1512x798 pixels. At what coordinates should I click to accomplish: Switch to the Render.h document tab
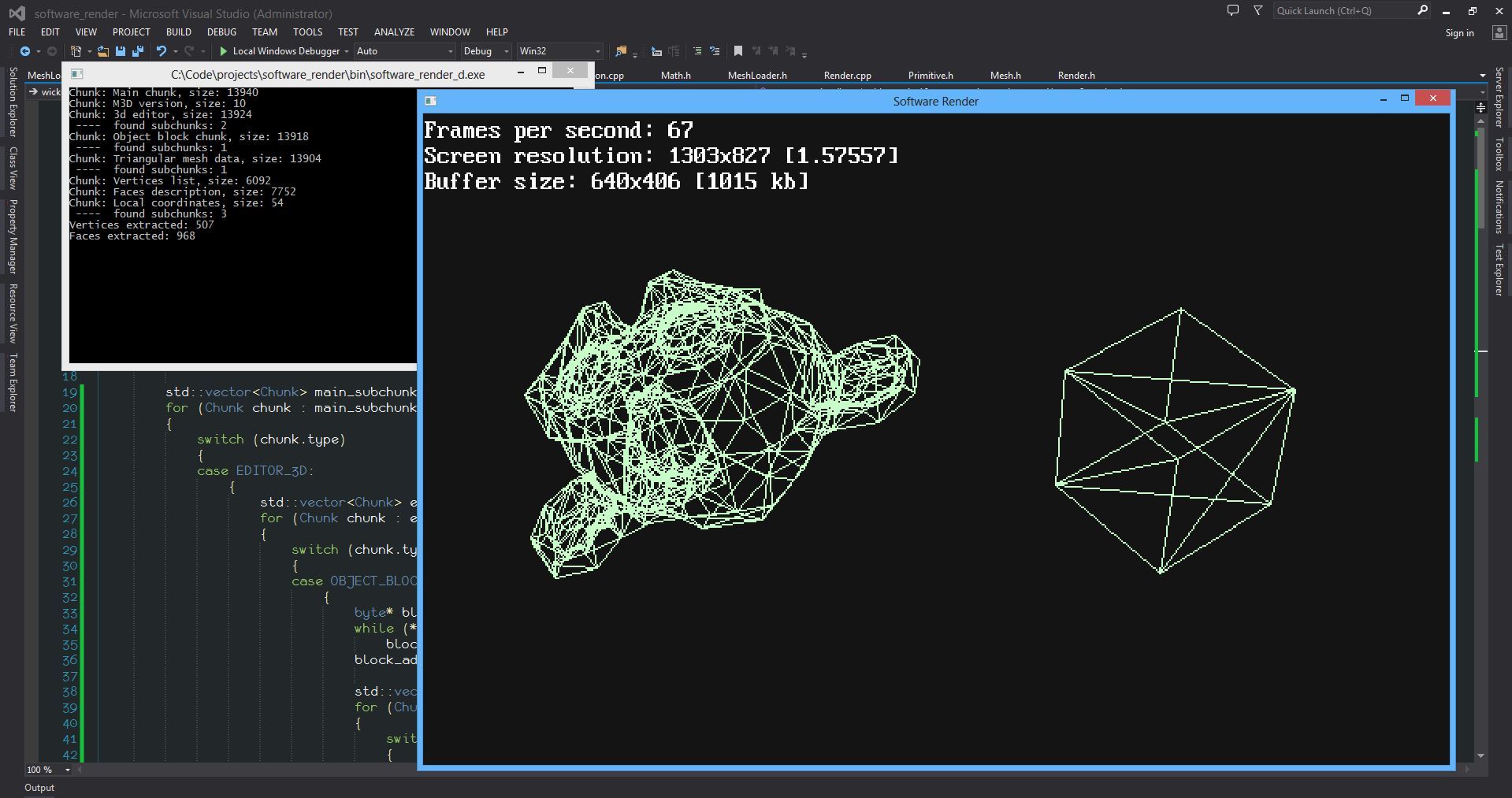[x=1076, y=76]
